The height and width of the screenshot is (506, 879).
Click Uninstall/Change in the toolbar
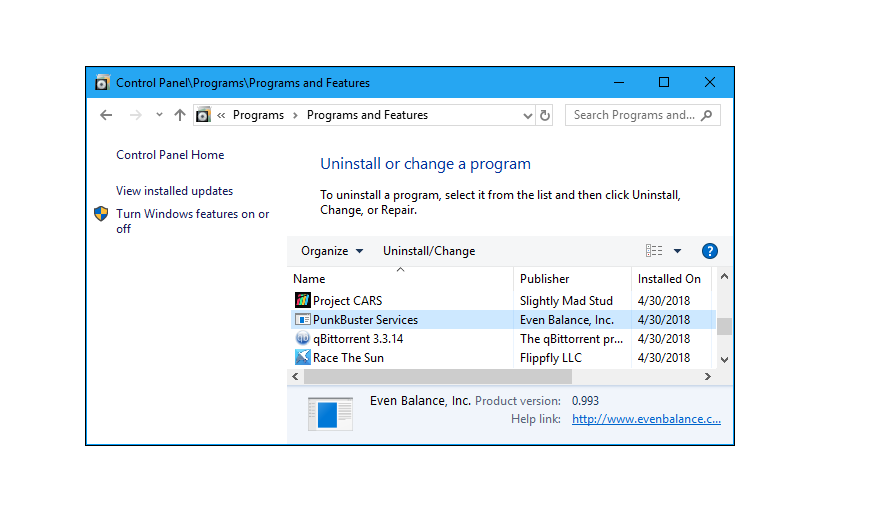(x=429, y=251)
